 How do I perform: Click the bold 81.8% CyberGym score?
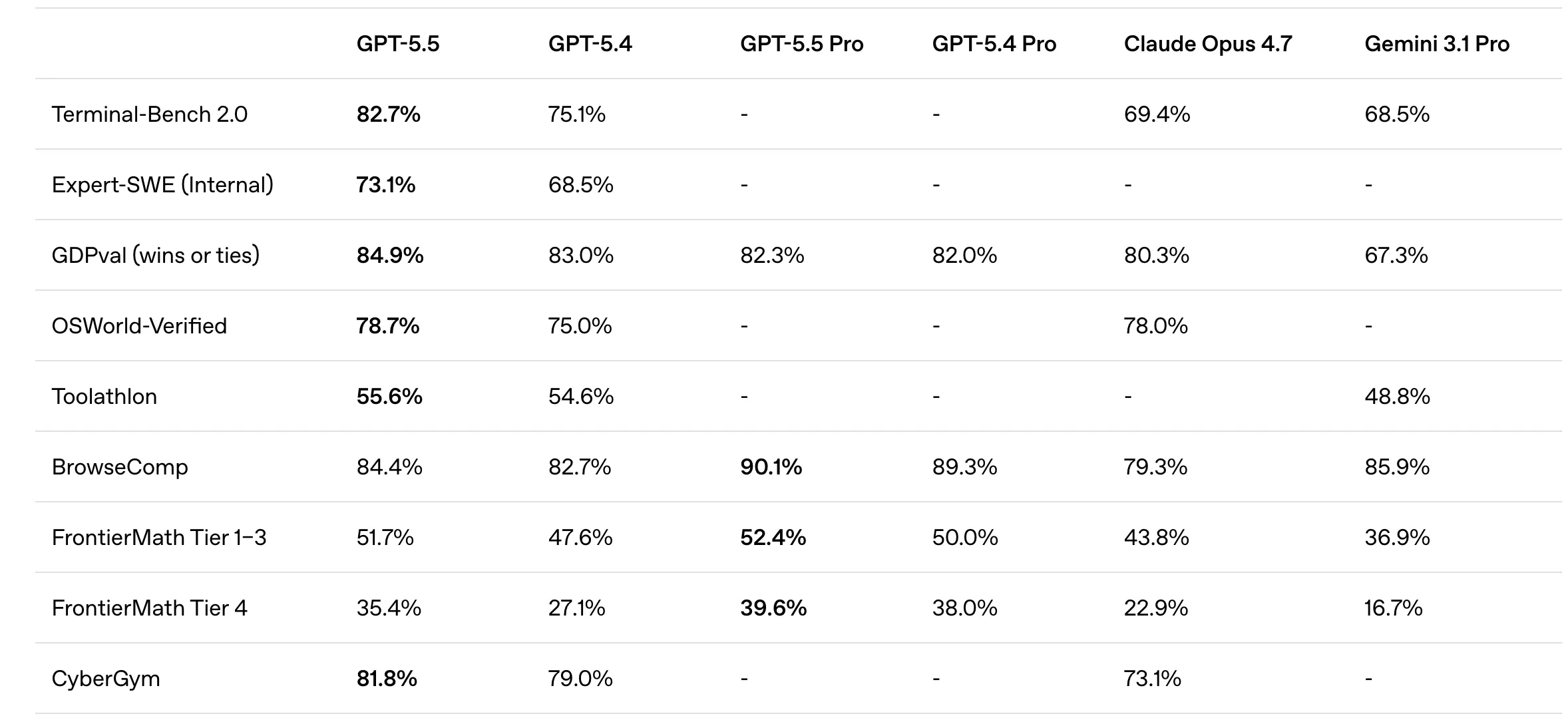pyautogui.click(x=387, y=679)
